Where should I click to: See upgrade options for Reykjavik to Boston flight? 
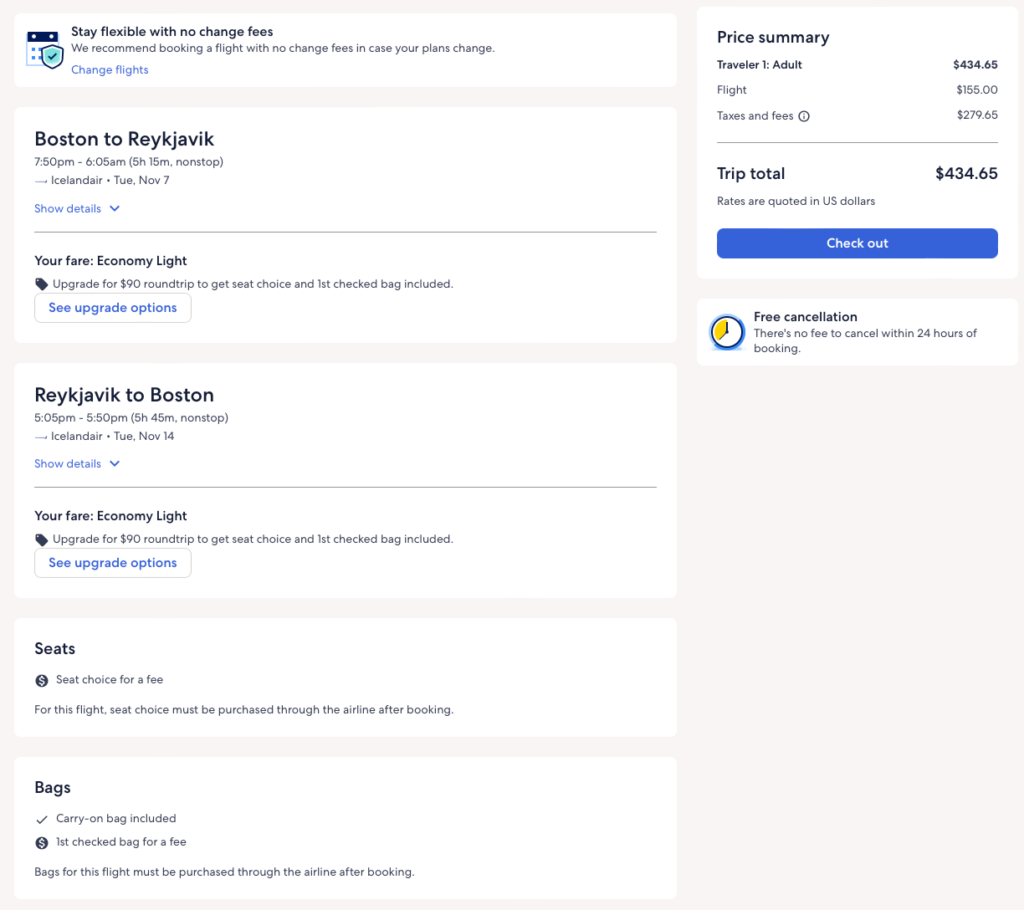[x=113, y=563]
